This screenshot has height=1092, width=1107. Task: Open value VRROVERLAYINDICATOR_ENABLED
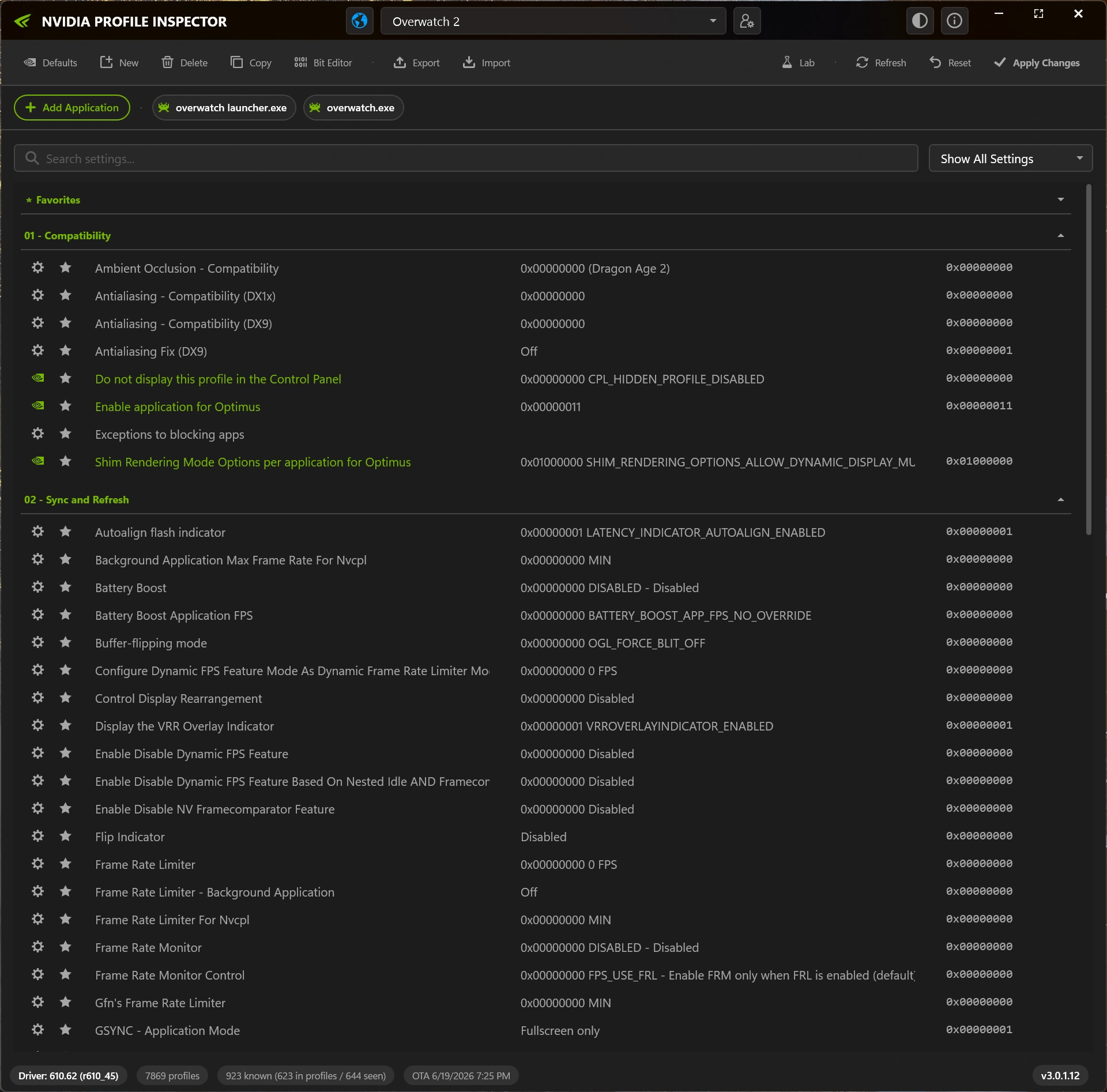pos(647,726)
